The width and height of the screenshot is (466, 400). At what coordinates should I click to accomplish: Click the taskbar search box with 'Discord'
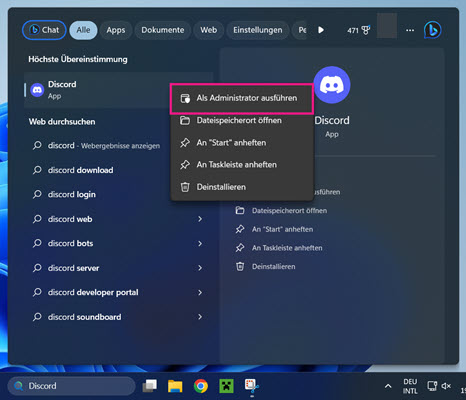[x=71, y=386]
